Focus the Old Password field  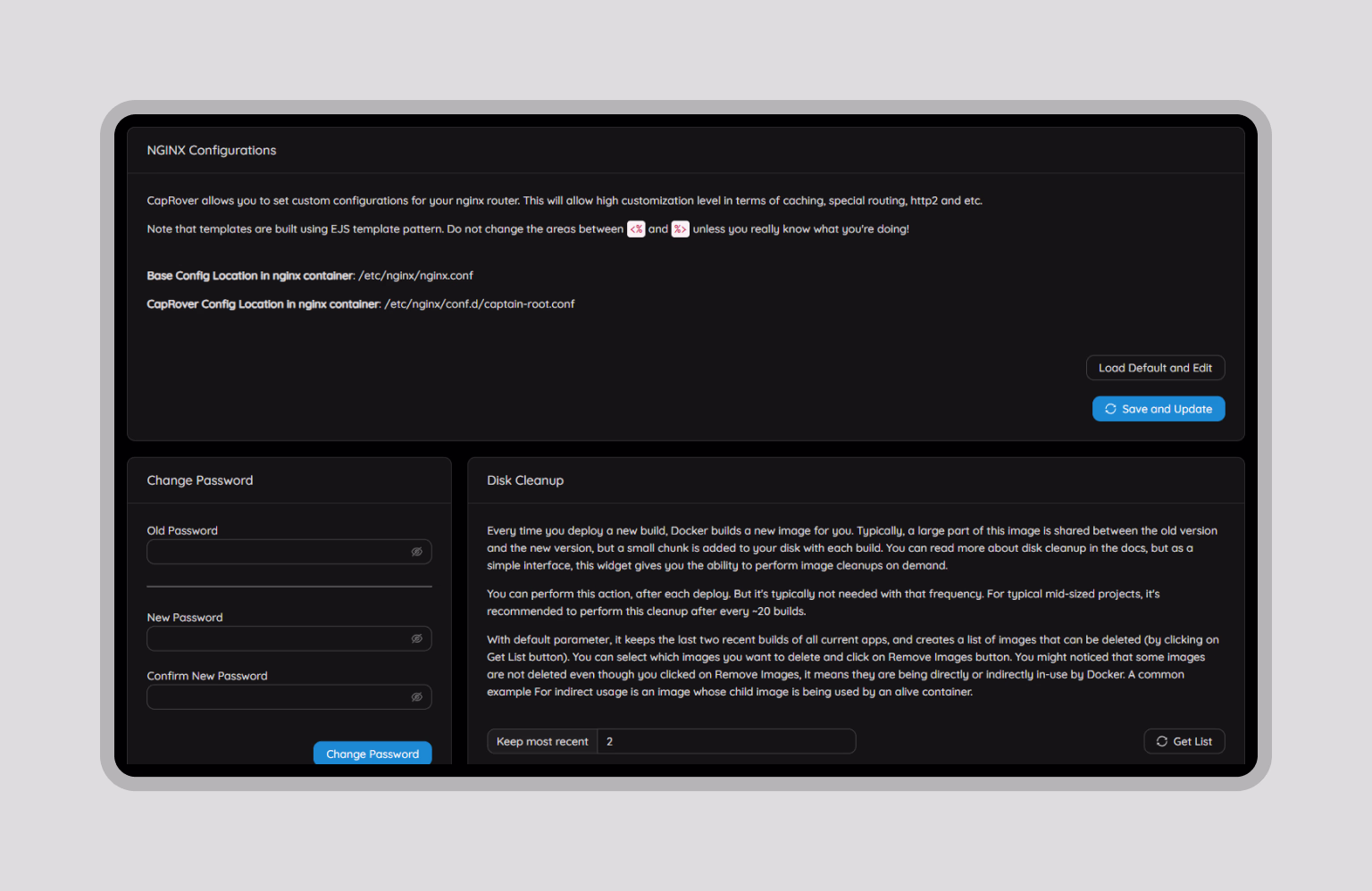289,552
